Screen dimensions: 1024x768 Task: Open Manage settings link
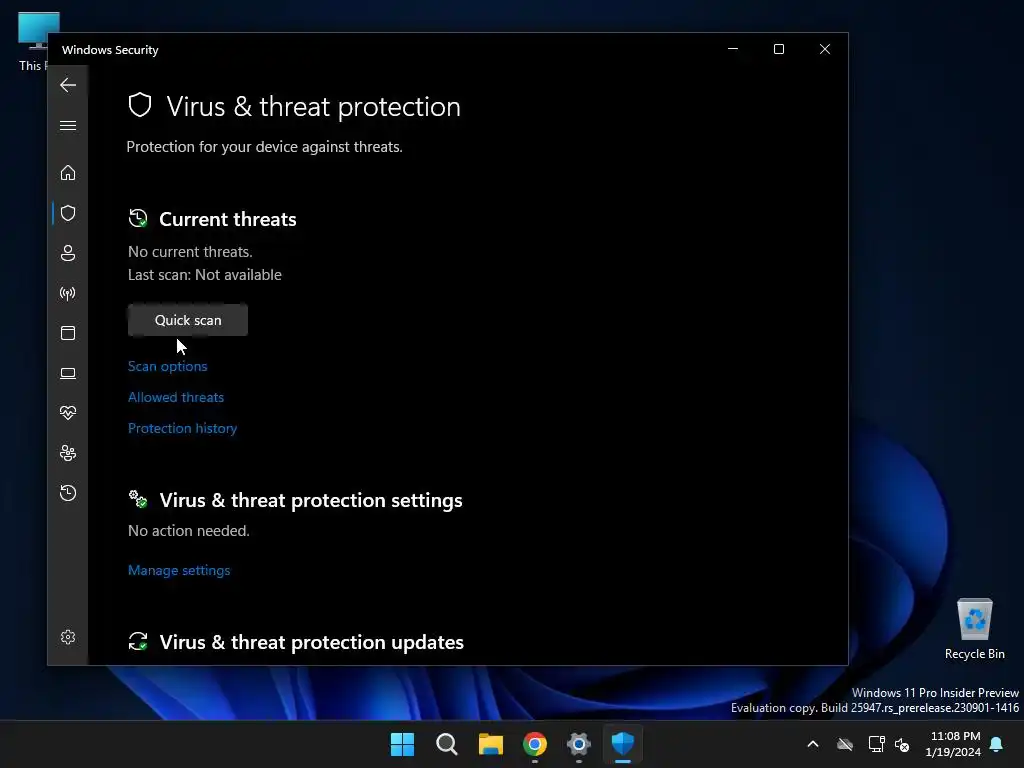179,570
